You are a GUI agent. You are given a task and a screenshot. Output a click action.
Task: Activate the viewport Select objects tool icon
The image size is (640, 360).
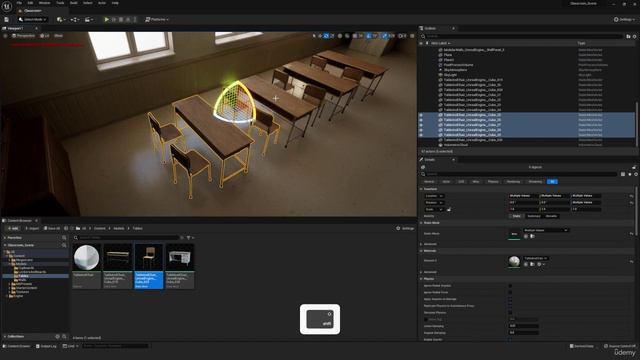click(x=314, y=36)
